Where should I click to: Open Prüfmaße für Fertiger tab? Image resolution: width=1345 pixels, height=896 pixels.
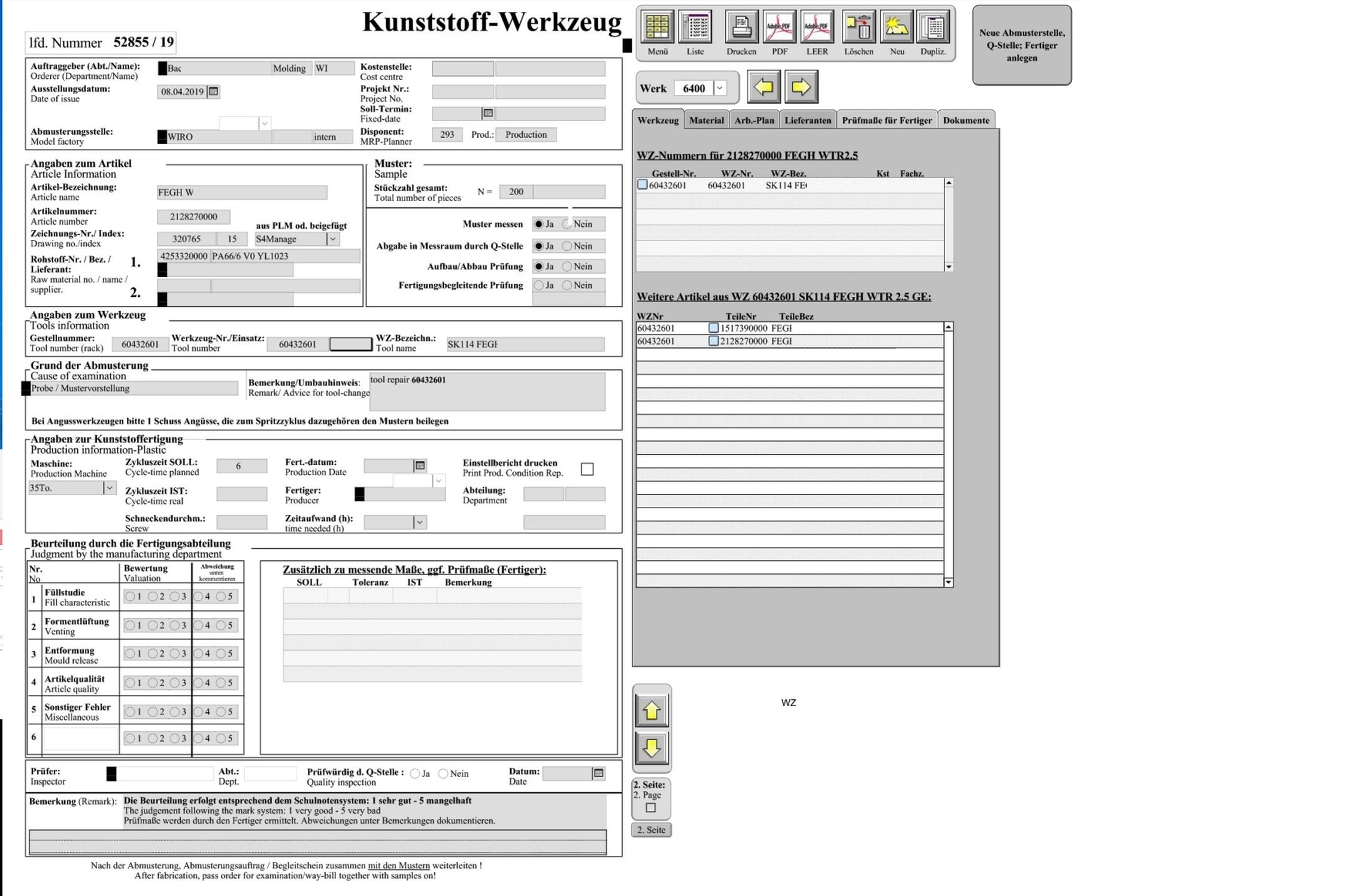[x=886, y=120]
